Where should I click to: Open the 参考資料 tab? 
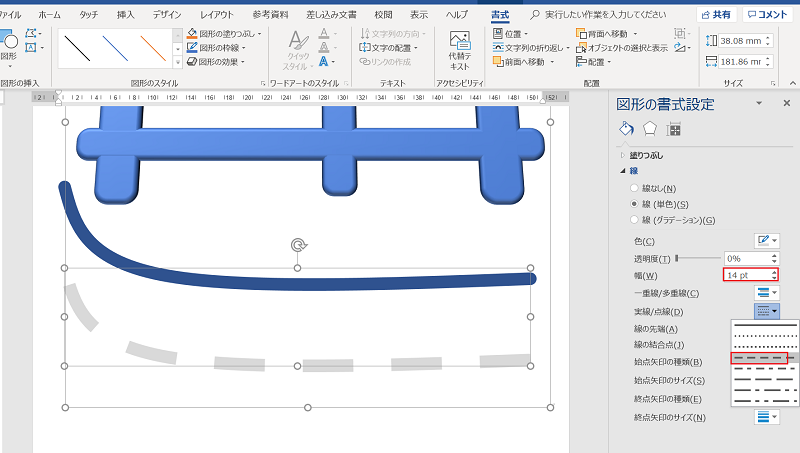click(x=270, y=15)
